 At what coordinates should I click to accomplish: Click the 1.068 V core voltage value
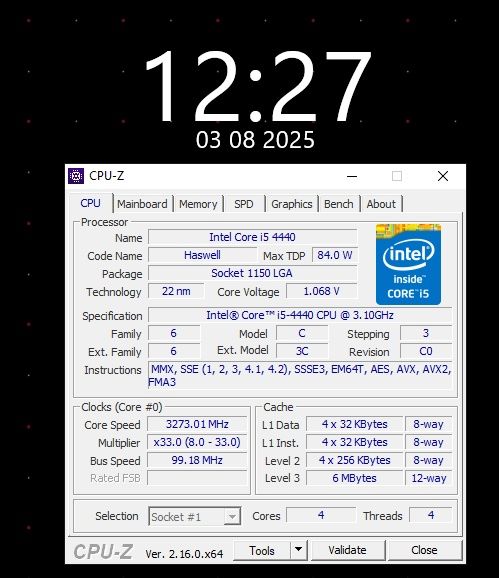tap(321, 291)
